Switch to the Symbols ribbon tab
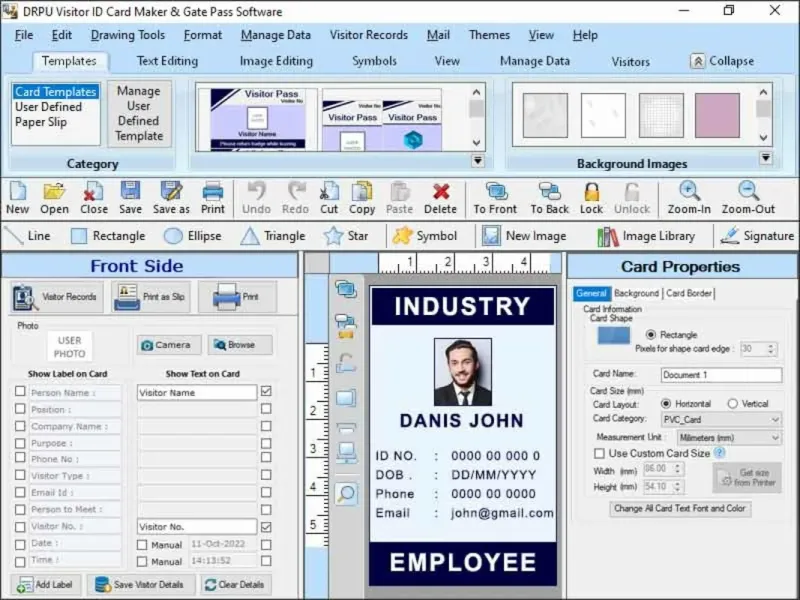The image size is (800, 600). click(x=374, y=61)
